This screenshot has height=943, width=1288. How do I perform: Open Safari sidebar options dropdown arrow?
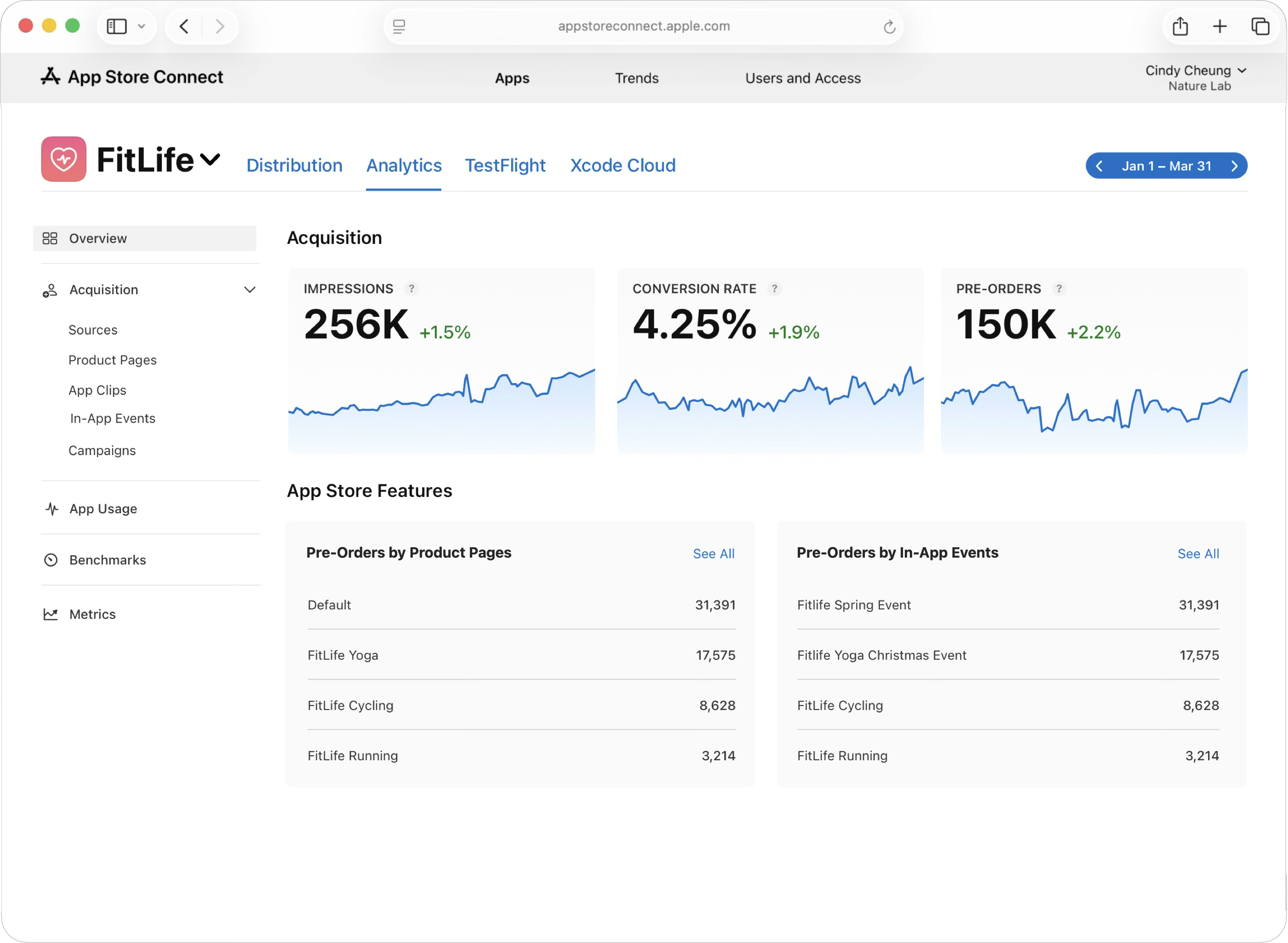coord(141,26)
